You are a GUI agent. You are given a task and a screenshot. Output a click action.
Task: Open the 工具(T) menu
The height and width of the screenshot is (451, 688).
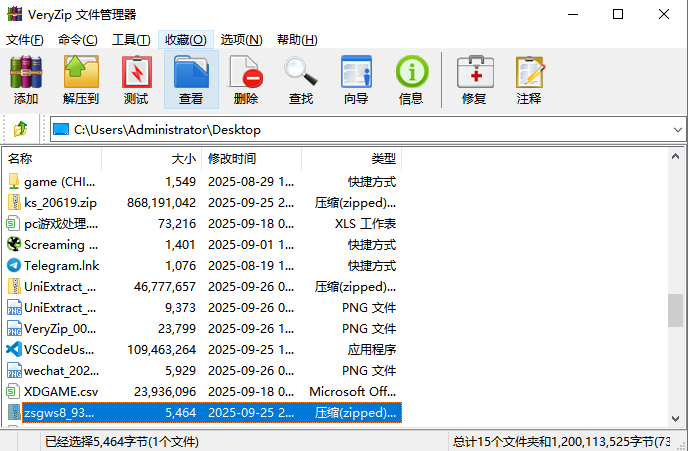[x=131, y=40]
